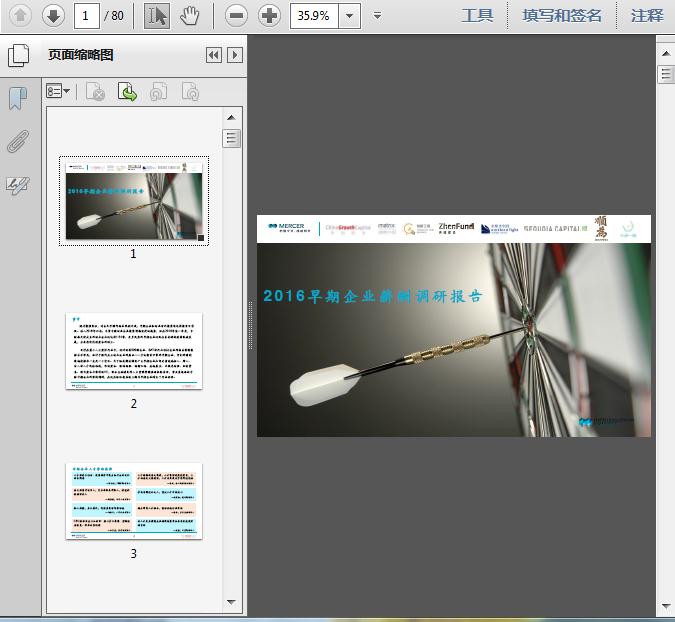Click the right arrow button in thumbnails header
Screen dimensions: 675x622
click(235, 56)
